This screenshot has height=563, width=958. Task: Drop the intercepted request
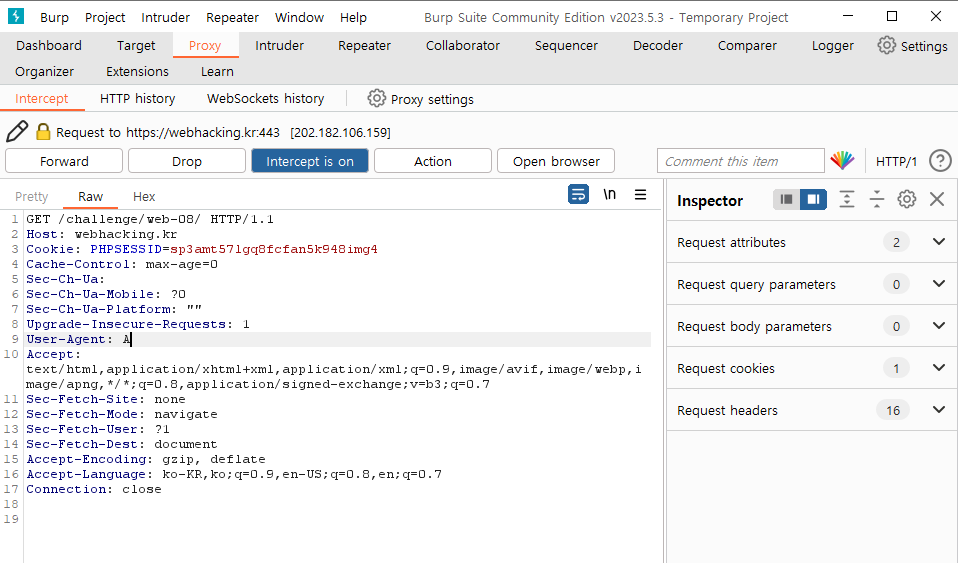coord(187,161)
